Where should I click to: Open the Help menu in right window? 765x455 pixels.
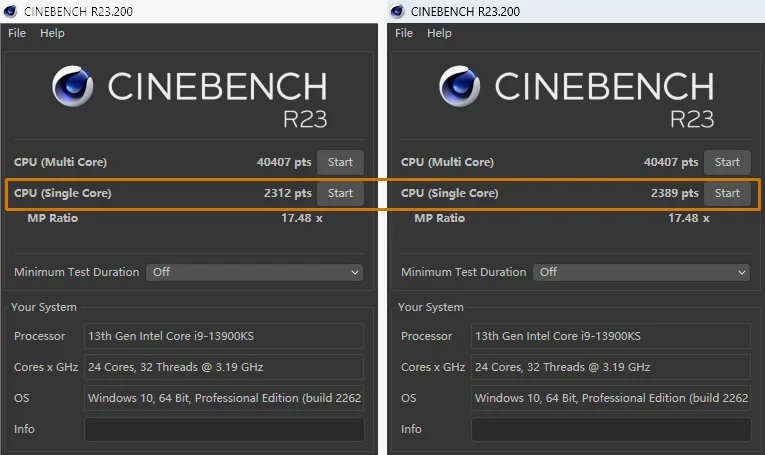(439, 33)
